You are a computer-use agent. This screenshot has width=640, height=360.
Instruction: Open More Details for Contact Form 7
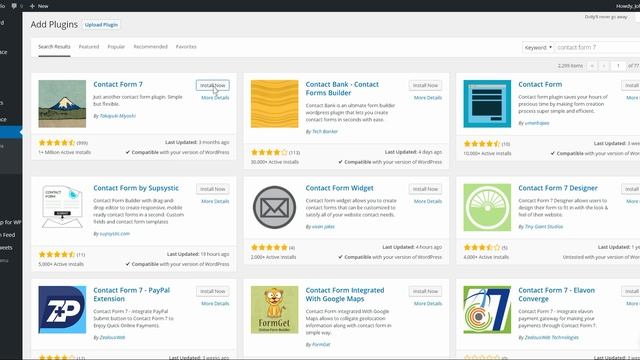click(x=215, y=98)
